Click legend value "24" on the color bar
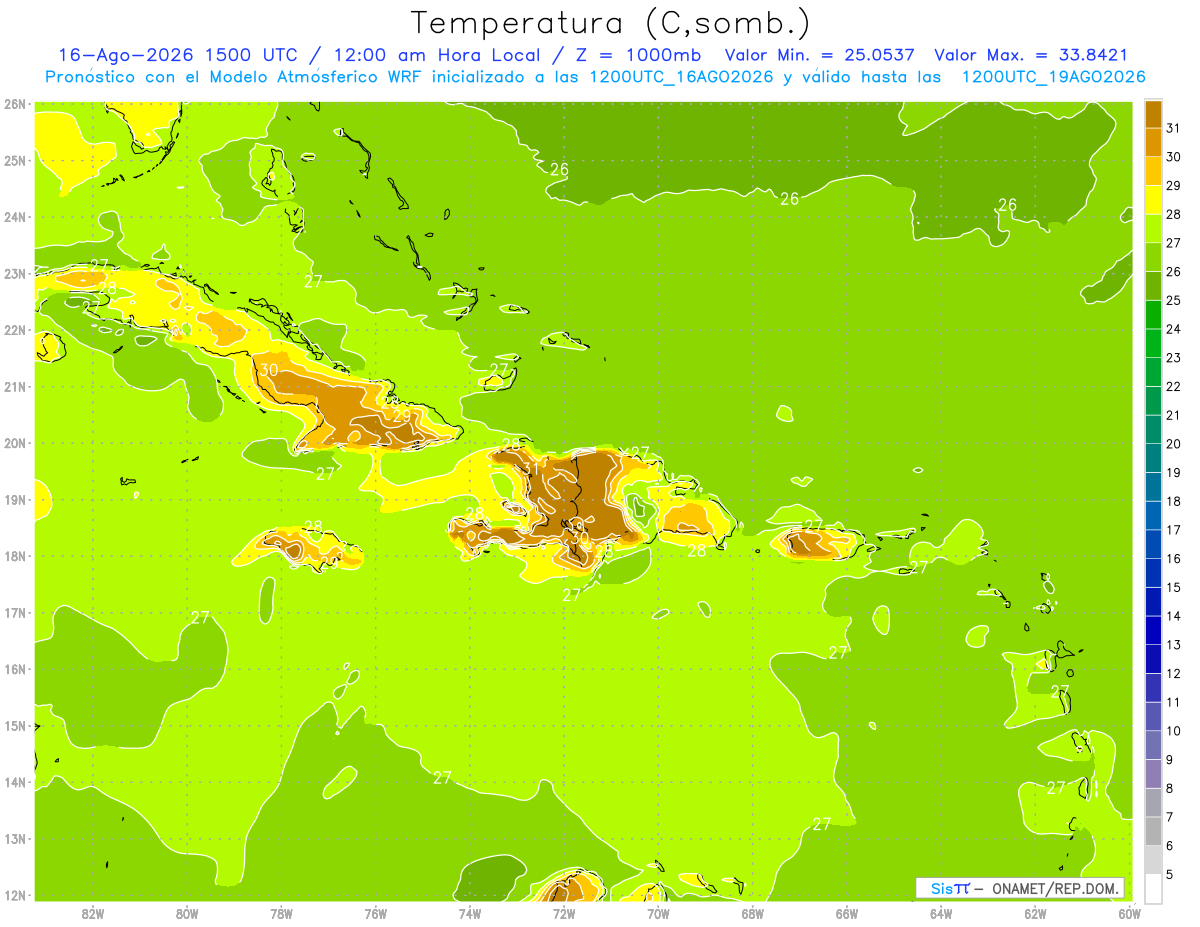The width and height of the screenshot is (1200, 927). 1173,329
